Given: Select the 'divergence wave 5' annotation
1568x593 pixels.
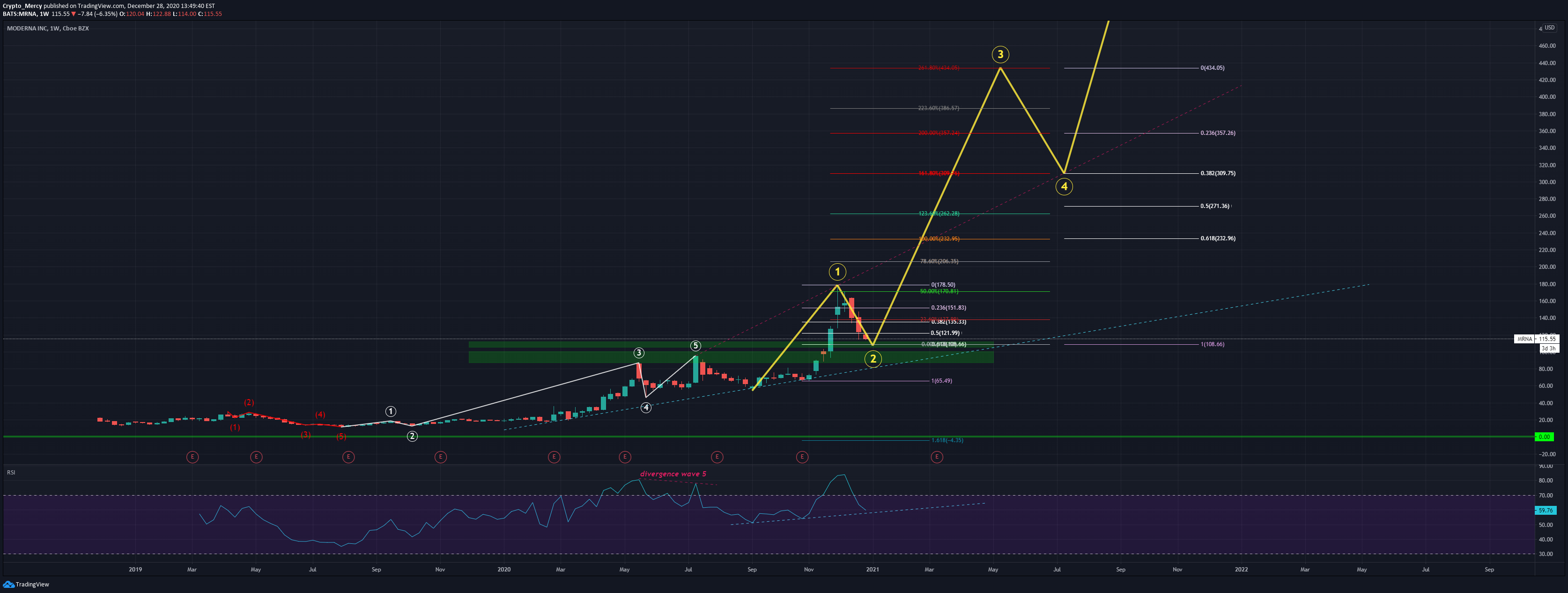Looking at the screenshot, I should click(x=673, y=474).
